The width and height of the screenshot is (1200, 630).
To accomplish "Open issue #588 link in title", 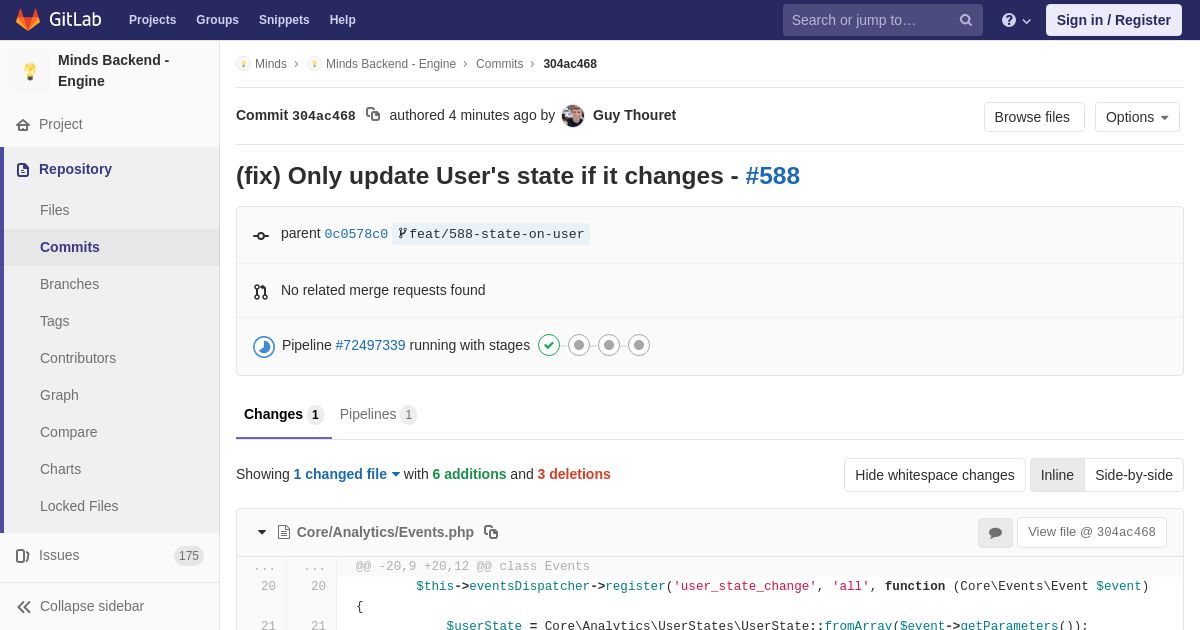I will click(772, 176).
